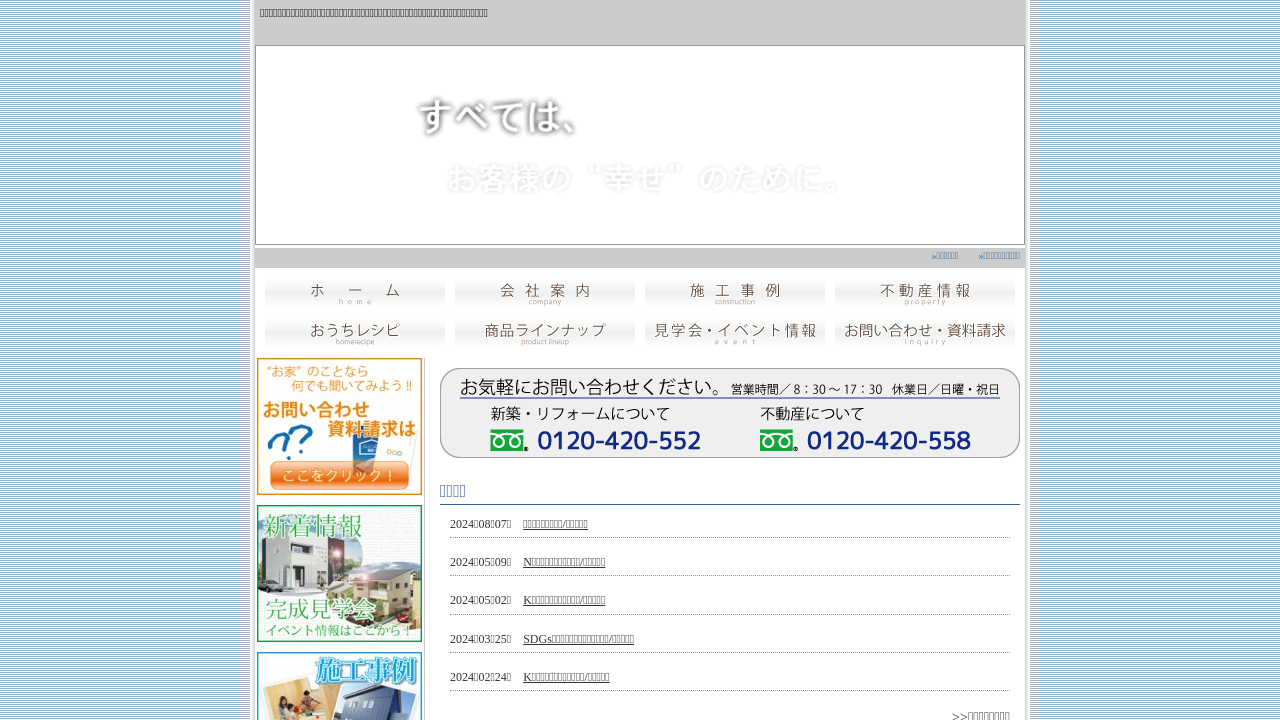The width and height of the screenshot is (1280, 720).
Task: Open the K news link dated 2024 02 24
Action: [x=566, y=677]
